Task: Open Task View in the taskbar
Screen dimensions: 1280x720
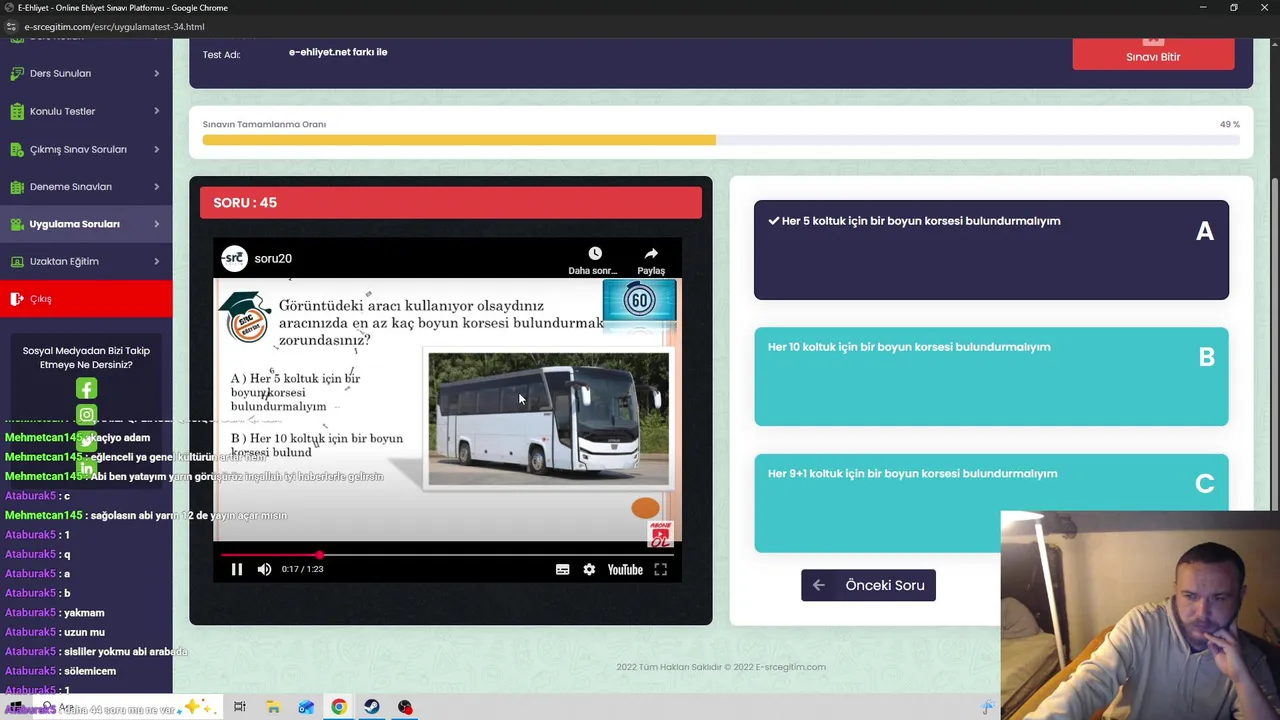Action: click(239, 707)
